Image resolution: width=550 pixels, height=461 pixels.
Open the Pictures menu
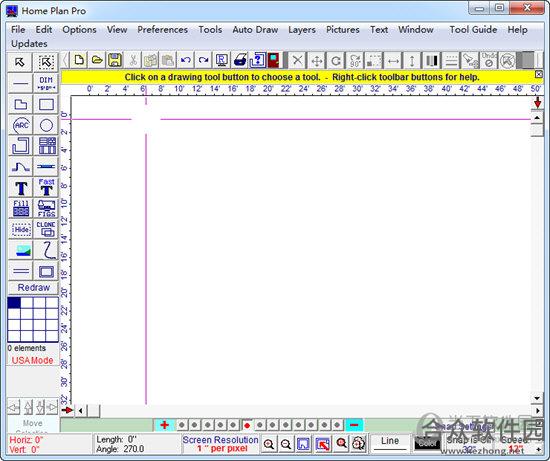(x=343, y=30)
